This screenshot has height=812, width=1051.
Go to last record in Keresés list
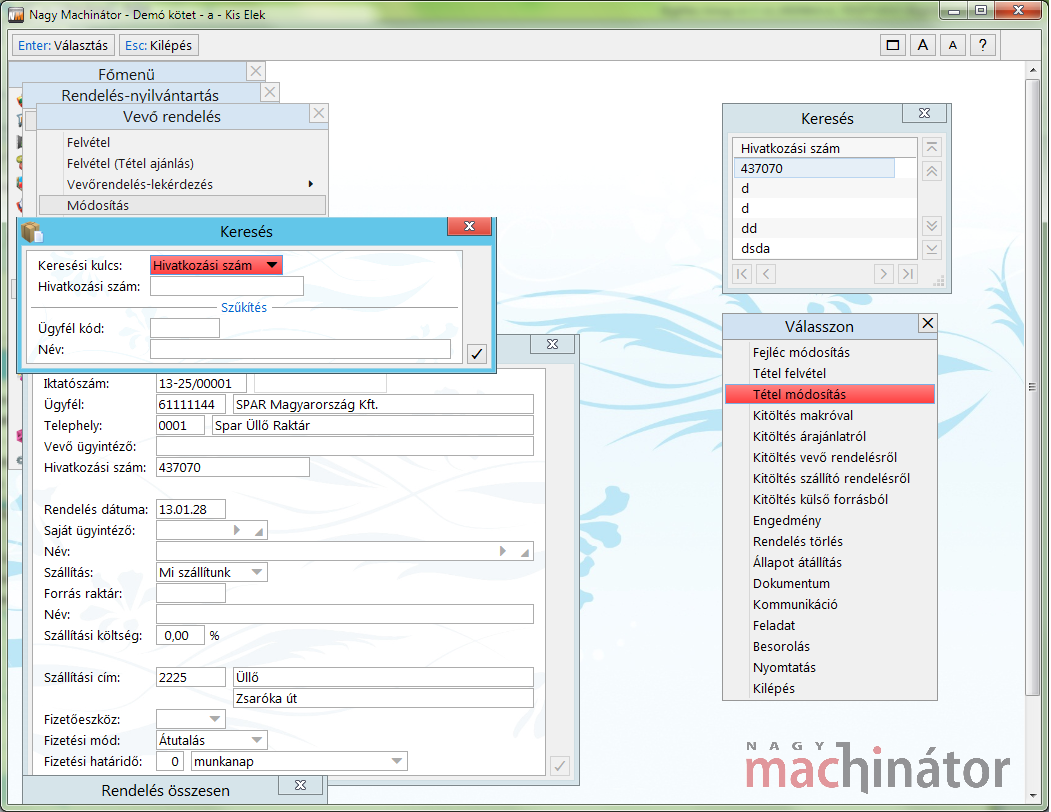point(908,274)
